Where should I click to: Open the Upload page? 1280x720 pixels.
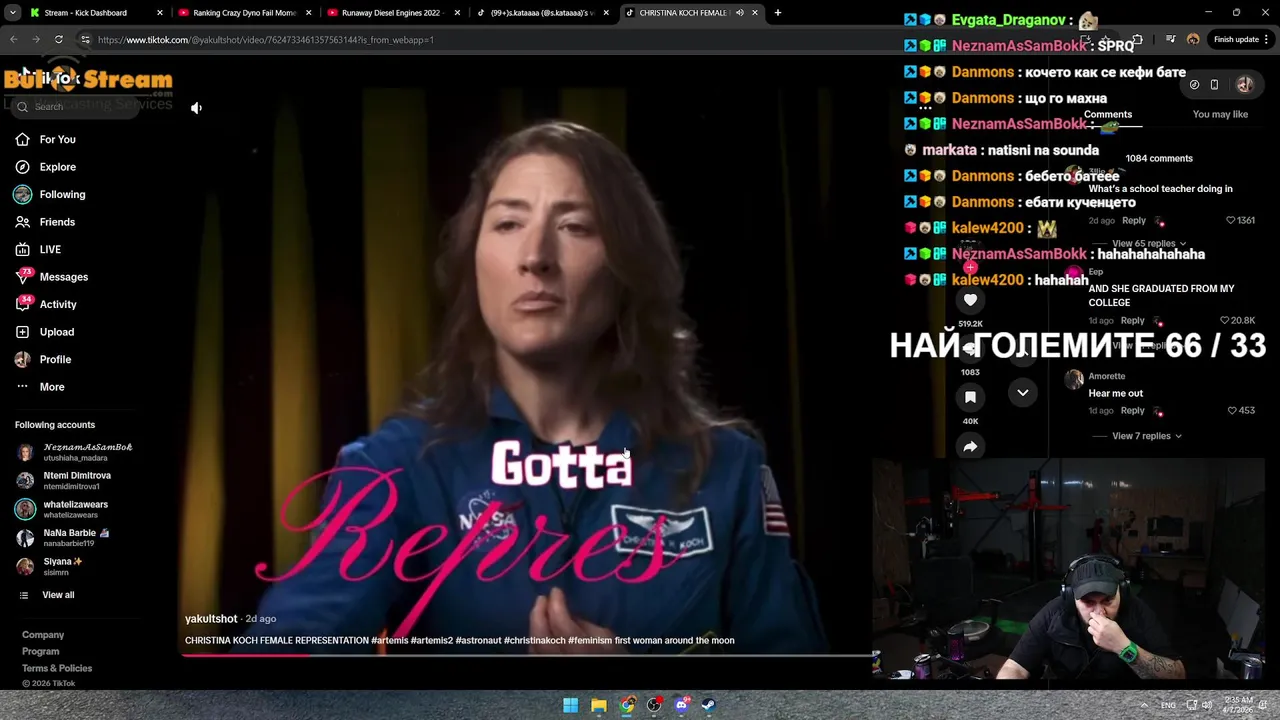click(45, 332)
